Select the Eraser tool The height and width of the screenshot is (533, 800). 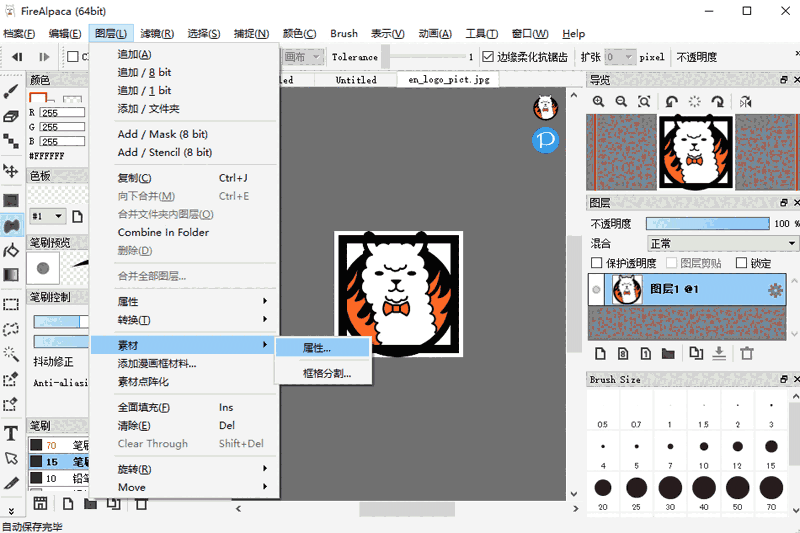click(11, 116)
